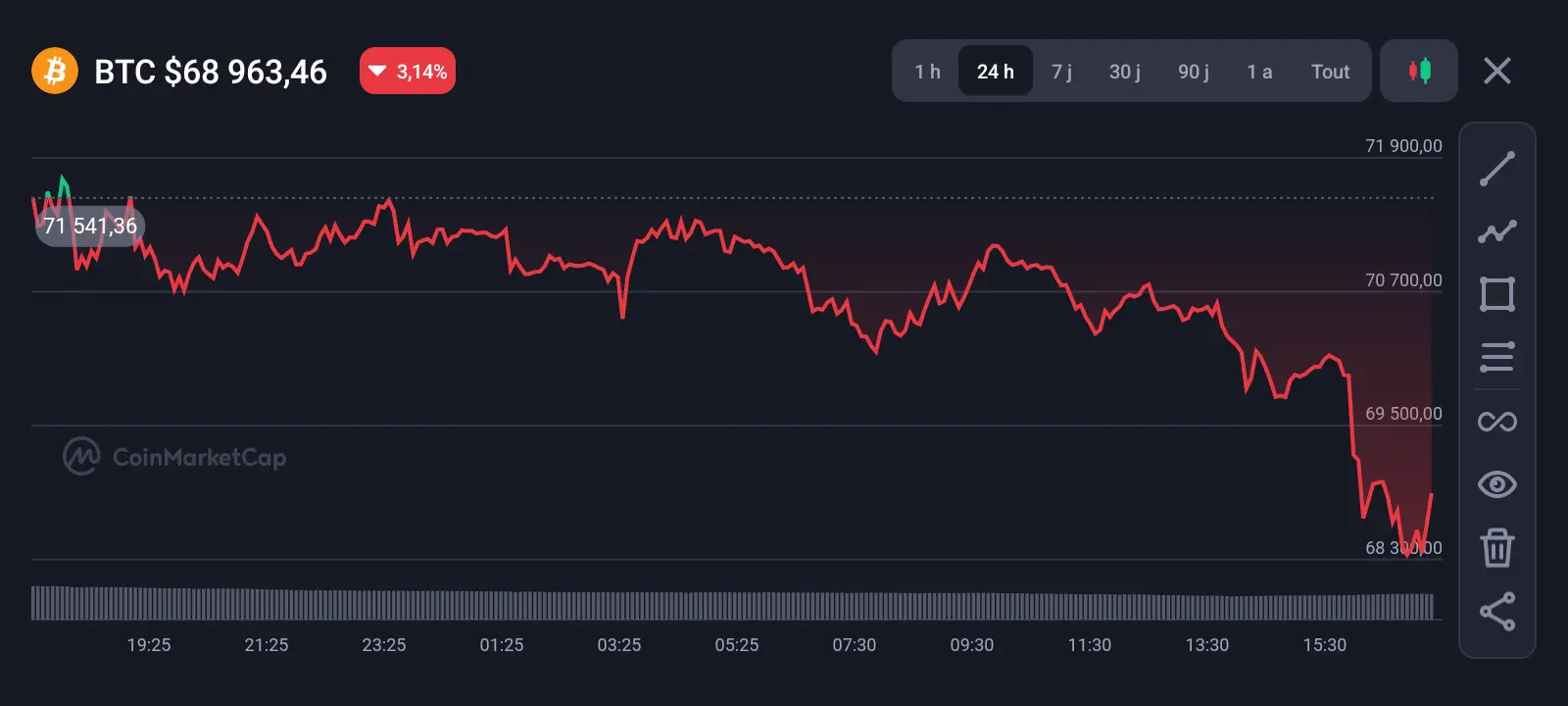Display the full history with Tout
This screenshot has width=1568, height=706.
pyautogui.click(x=1331, y=72)
